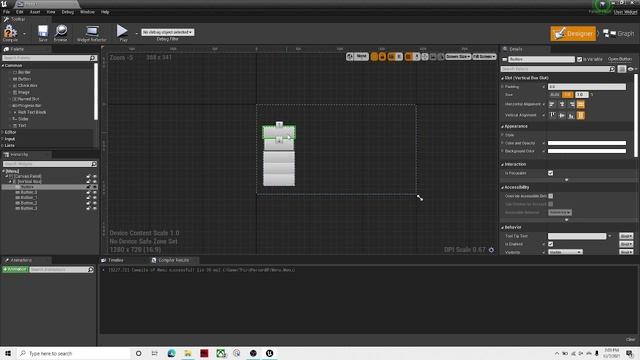Select Check Box in the palette
The image size is (640, 360).
[x=27, y=86]
